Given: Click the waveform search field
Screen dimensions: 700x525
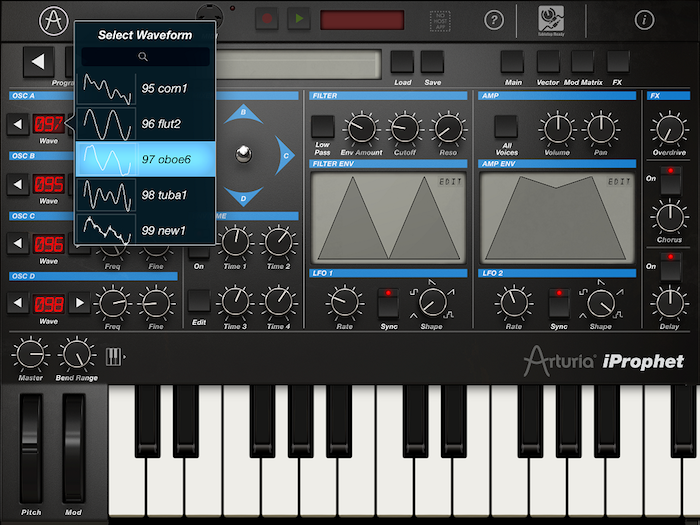Looking at the screenshot, I should 145,57.
